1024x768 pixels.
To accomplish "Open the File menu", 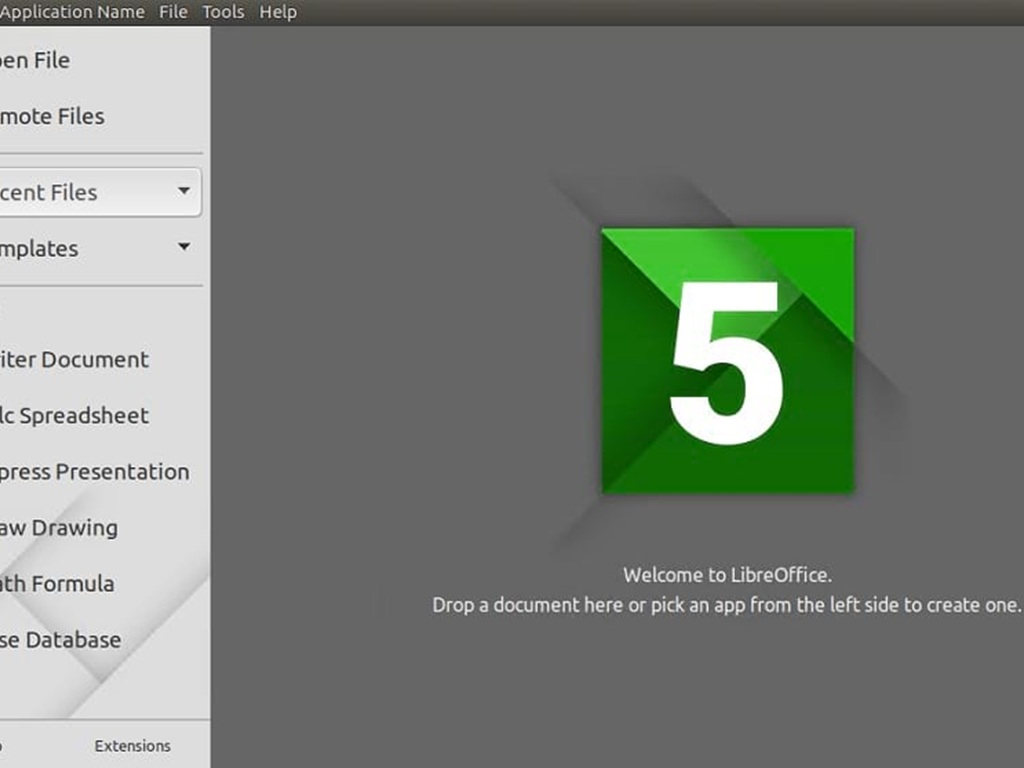I will point(173,12).
